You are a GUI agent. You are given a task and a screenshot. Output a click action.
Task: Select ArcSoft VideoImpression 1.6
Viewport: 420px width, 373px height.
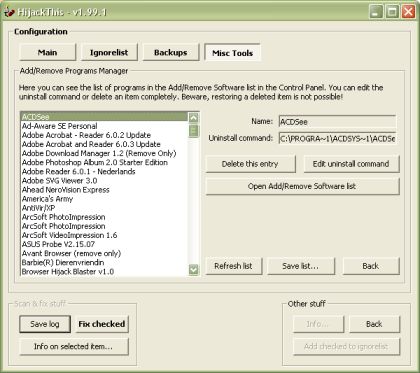click(104, 235)
